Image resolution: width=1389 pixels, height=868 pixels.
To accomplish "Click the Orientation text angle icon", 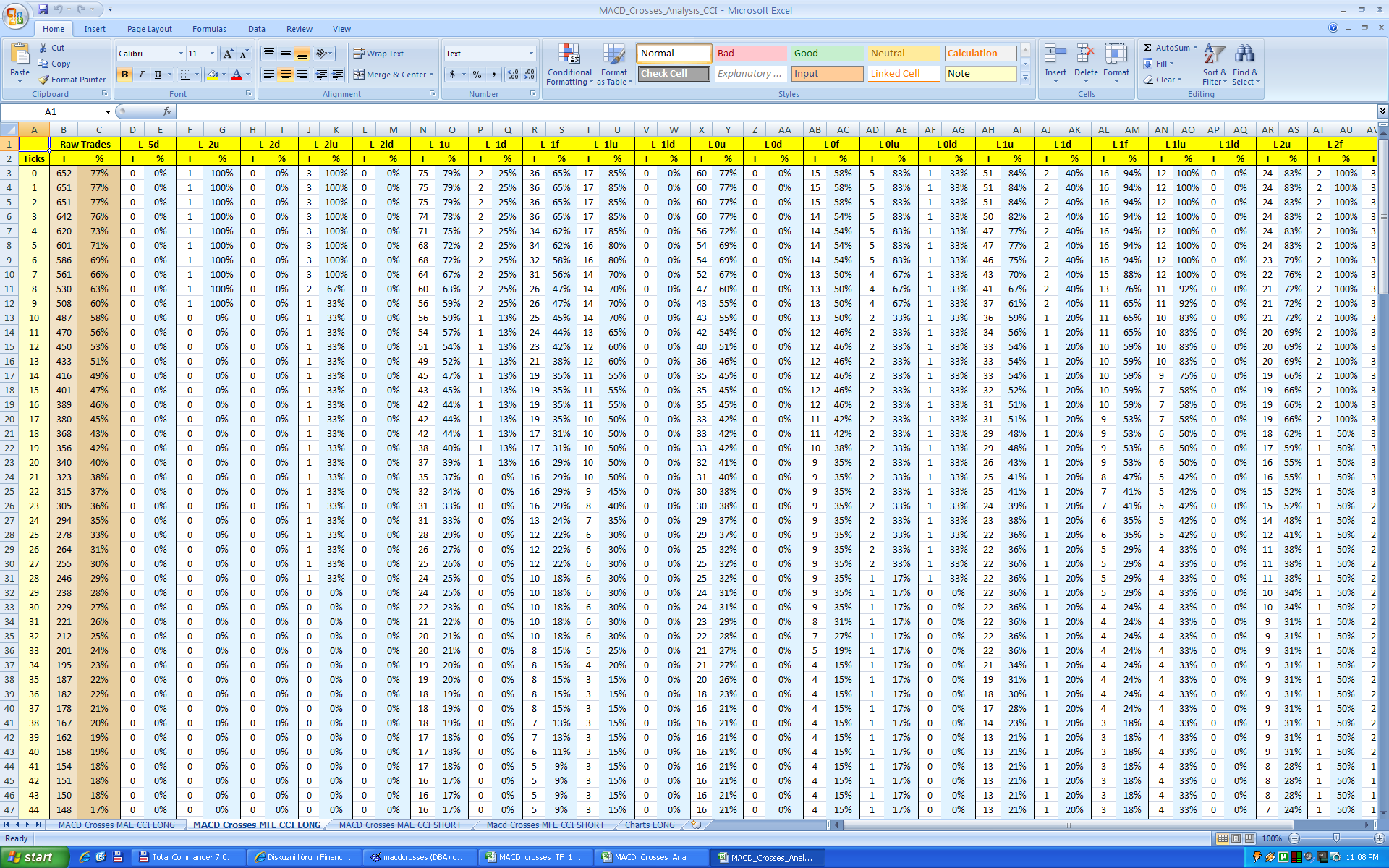I will [x=321, y=54].
